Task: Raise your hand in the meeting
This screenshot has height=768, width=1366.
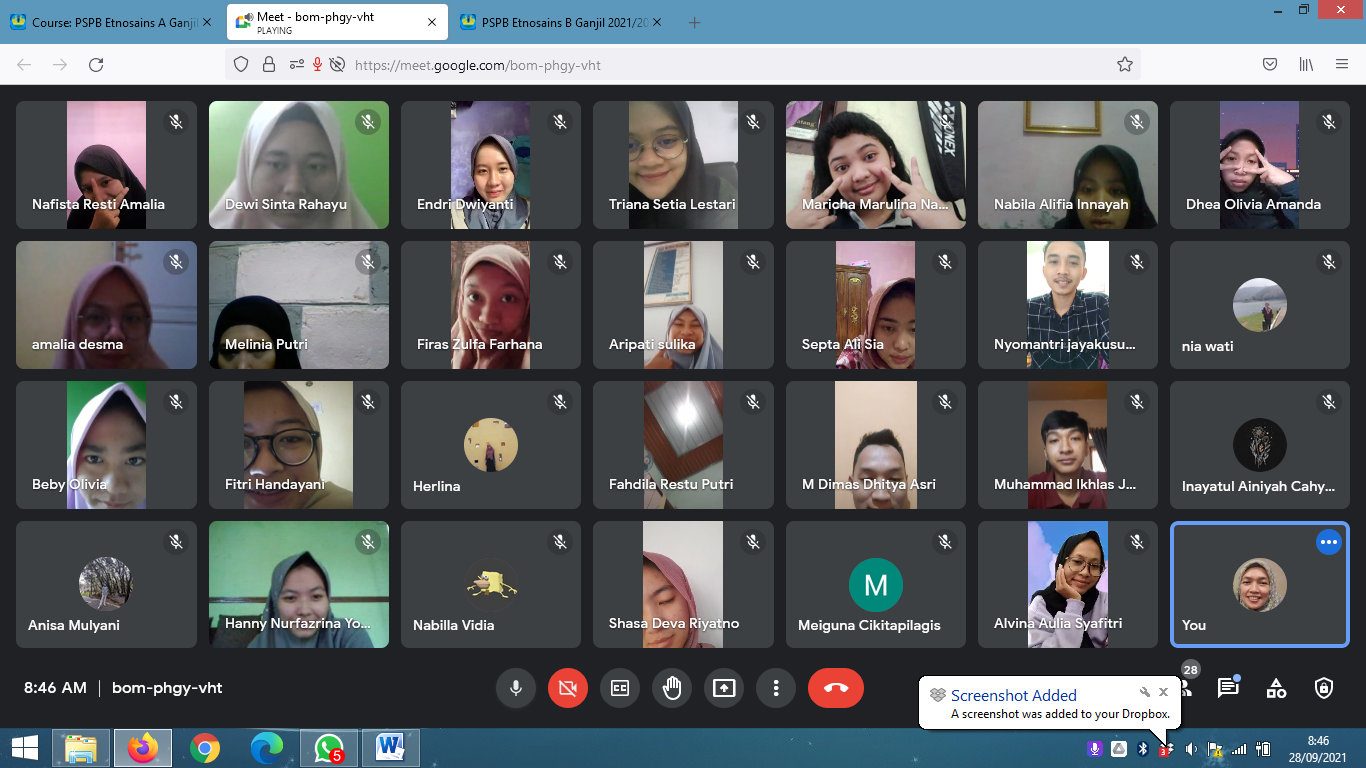Action: tap(671, 688)
